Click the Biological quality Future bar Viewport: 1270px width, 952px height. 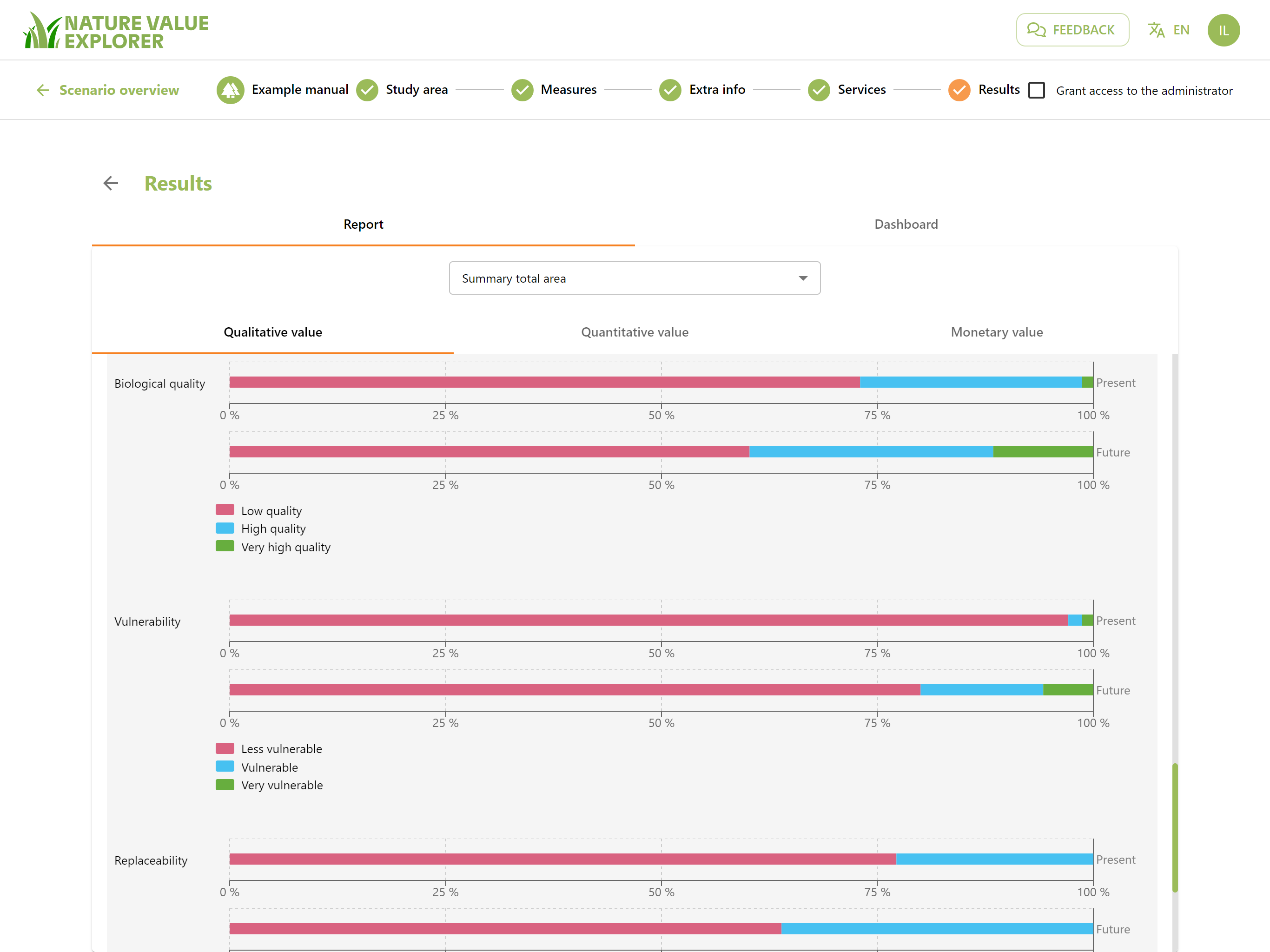pos(661,452)
